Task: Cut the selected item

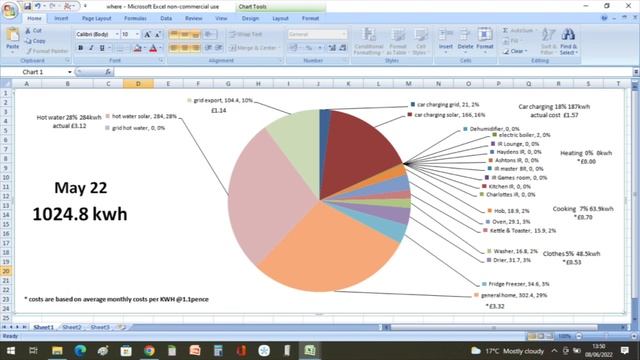Action: tap(33, 31)
